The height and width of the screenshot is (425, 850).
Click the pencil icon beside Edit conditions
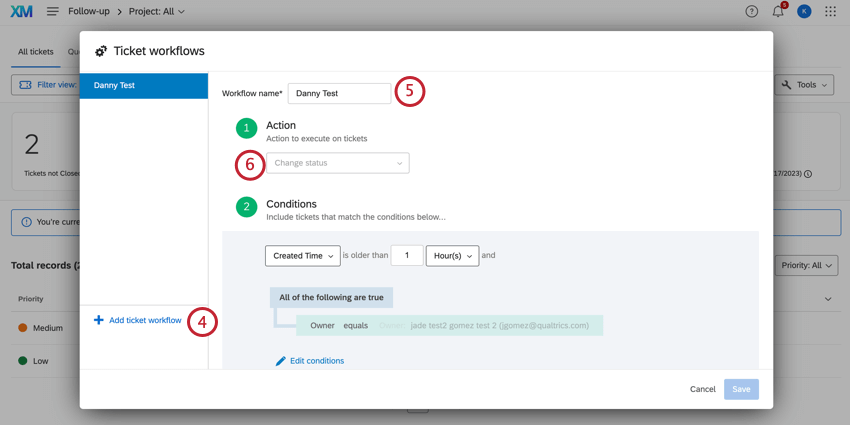pyautogui.click(x=280, y=361)
